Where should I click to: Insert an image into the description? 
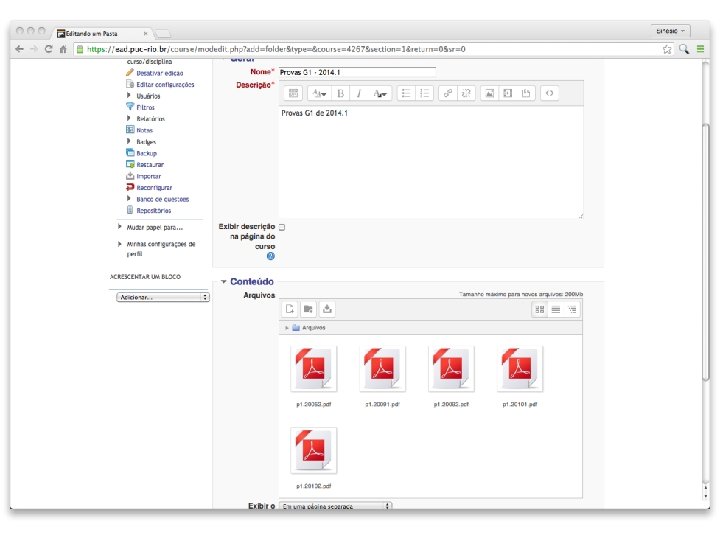[489, 93]
